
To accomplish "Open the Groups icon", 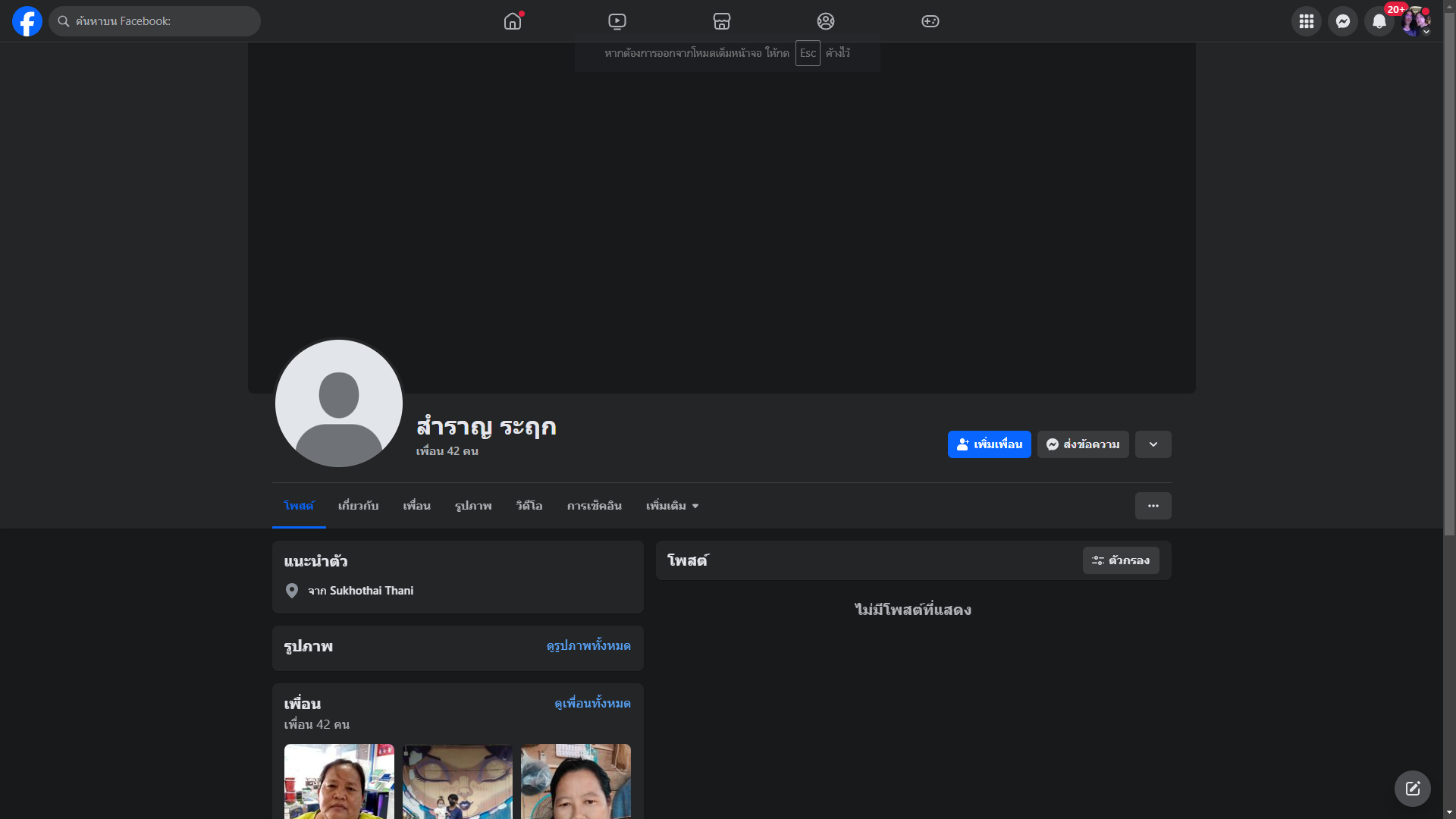I will point(826,21).
